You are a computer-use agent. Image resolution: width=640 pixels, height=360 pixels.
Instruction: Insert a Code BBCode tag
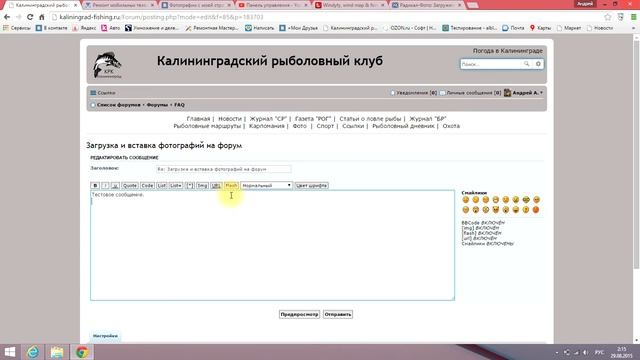point(147,185)
